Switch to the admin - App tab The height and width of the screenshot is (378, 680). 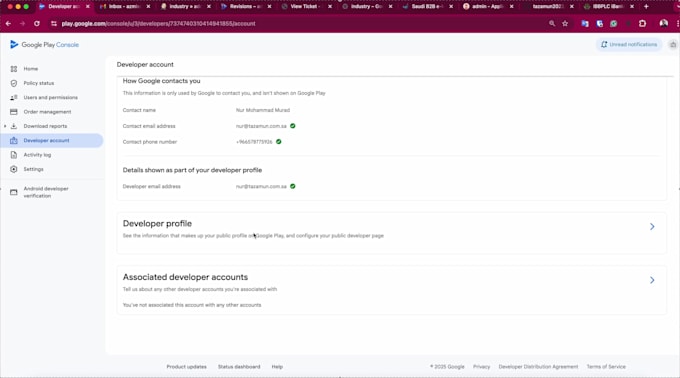(488, 7)
